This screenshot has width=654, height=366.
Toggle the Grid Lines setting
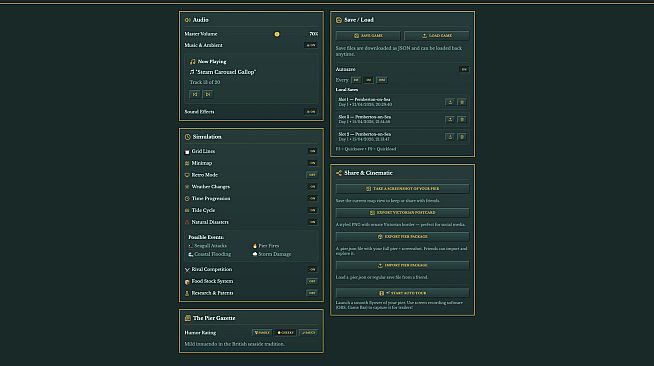pyautogui.click(x=312, y=151)
